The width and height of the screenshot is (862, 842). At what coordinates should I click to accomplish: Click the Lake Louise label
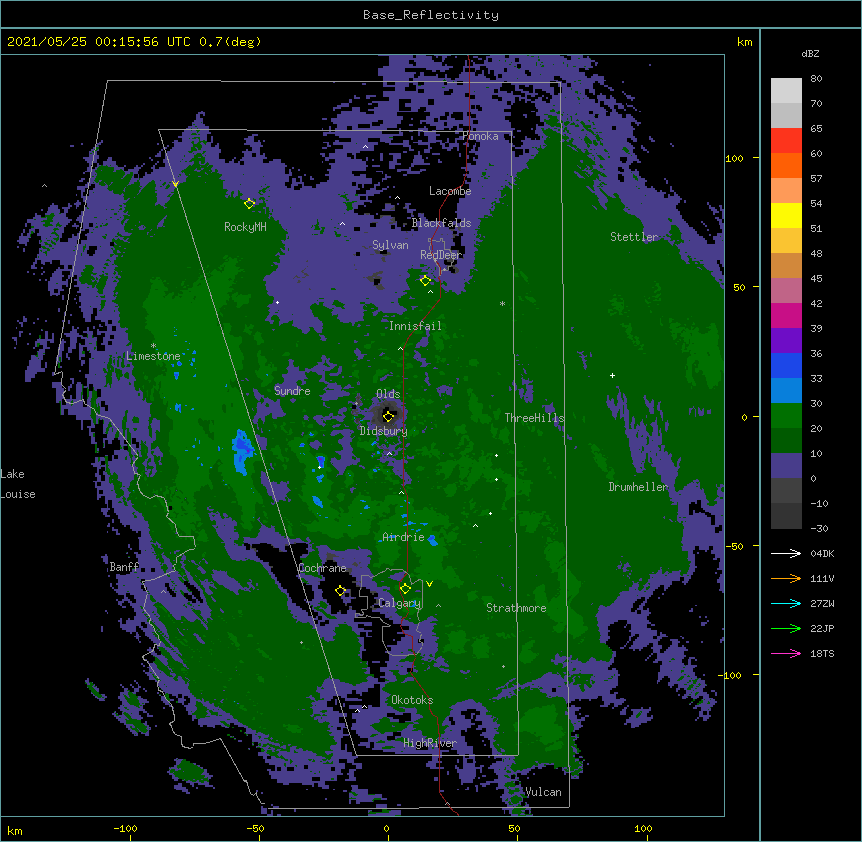18,484
